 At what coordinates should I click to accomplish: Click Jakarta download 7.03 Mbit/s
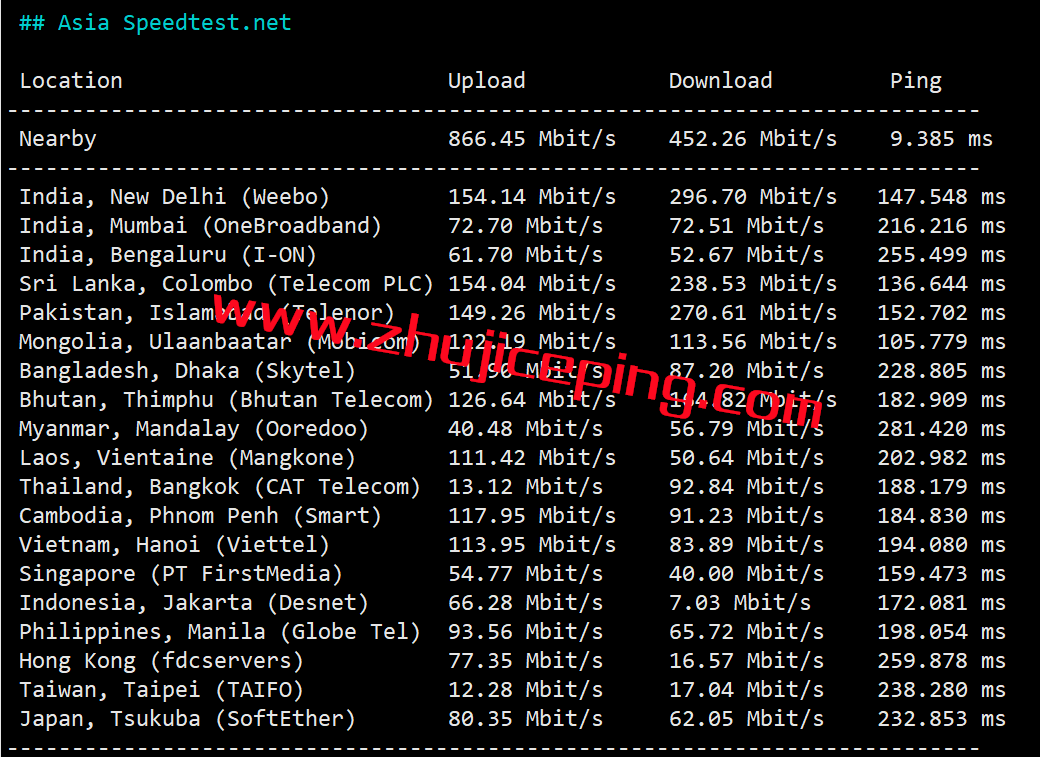pyautogui.click(x=740, y=604)
